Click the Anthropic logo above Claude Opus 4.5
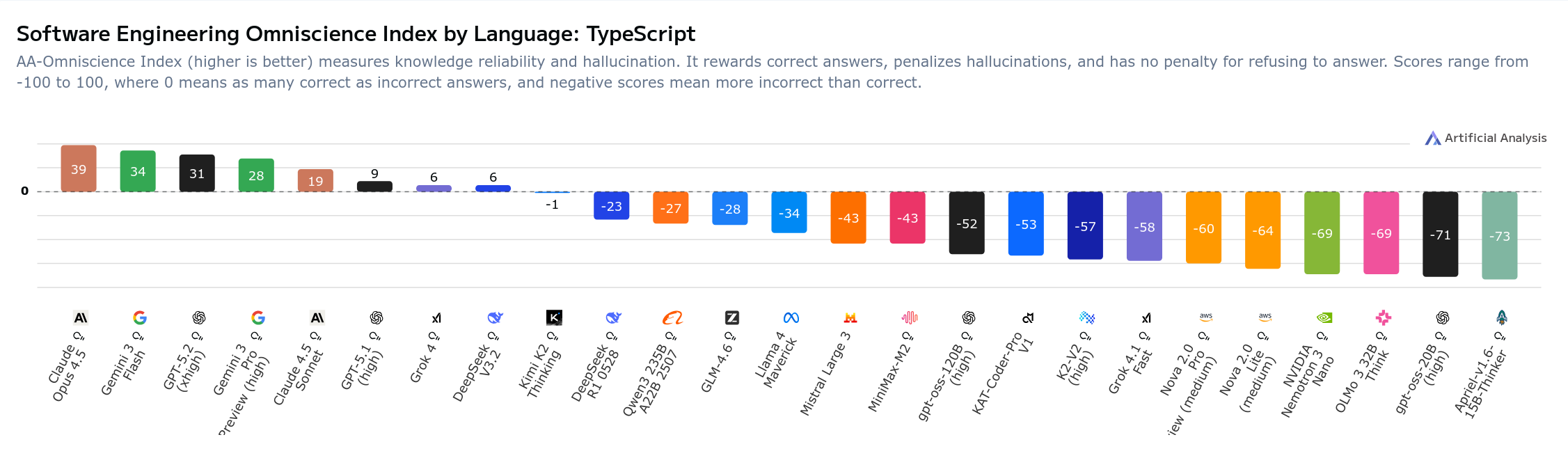Image resolution: width=1568 pixels, height=451 pixels. tap(81, 318)
